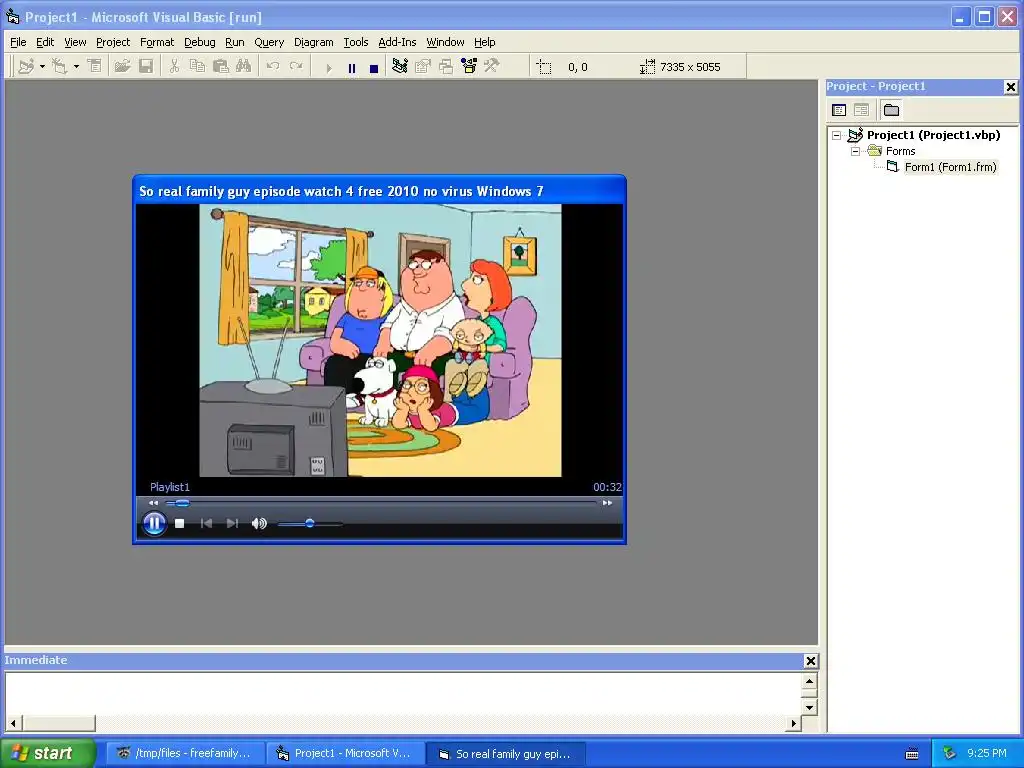
Task: Click the Menu Editor toolbar icon
Action: pos(95,67)
